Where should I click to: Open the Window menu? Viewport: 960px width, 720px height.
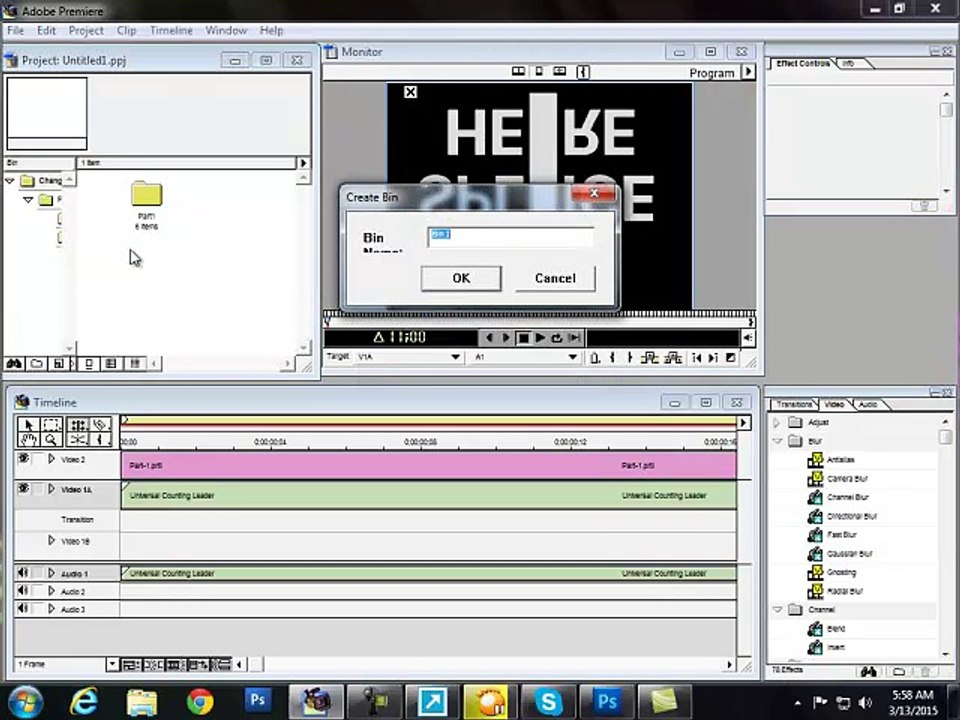click(226, 30)
